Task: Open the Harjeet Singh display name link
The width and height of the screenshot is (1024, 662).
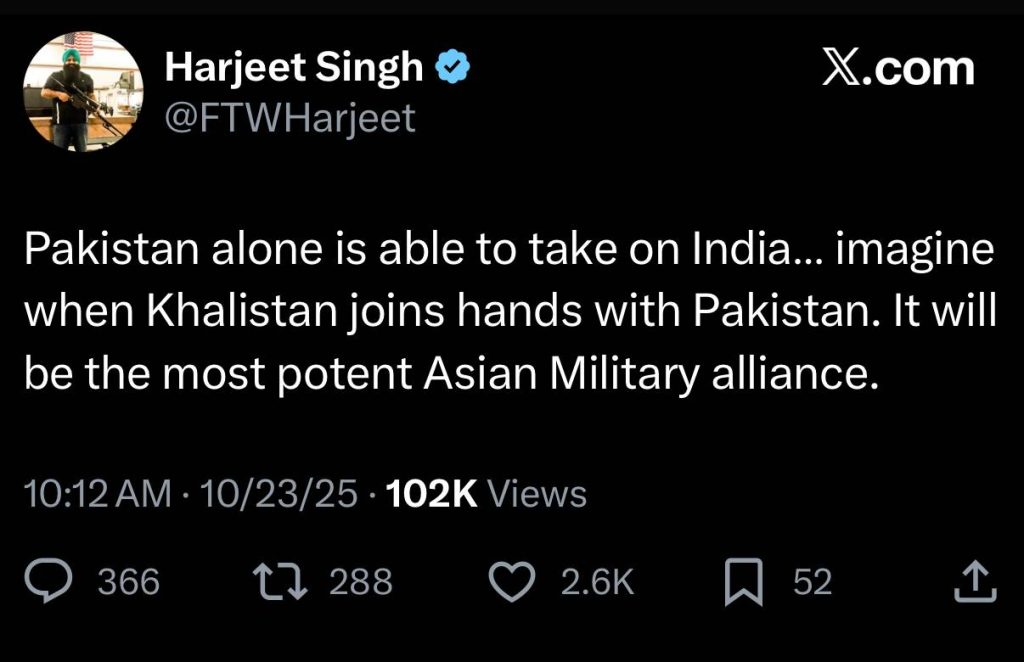Action: click(294, 69)
